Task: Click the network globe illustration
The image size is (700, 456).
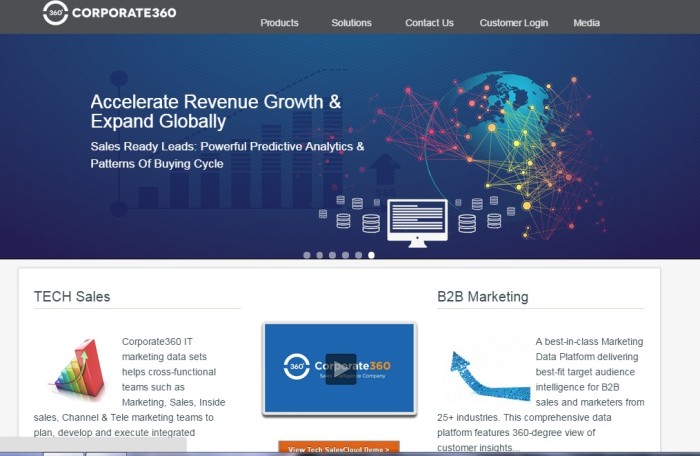Action: (x=491, y=154)
